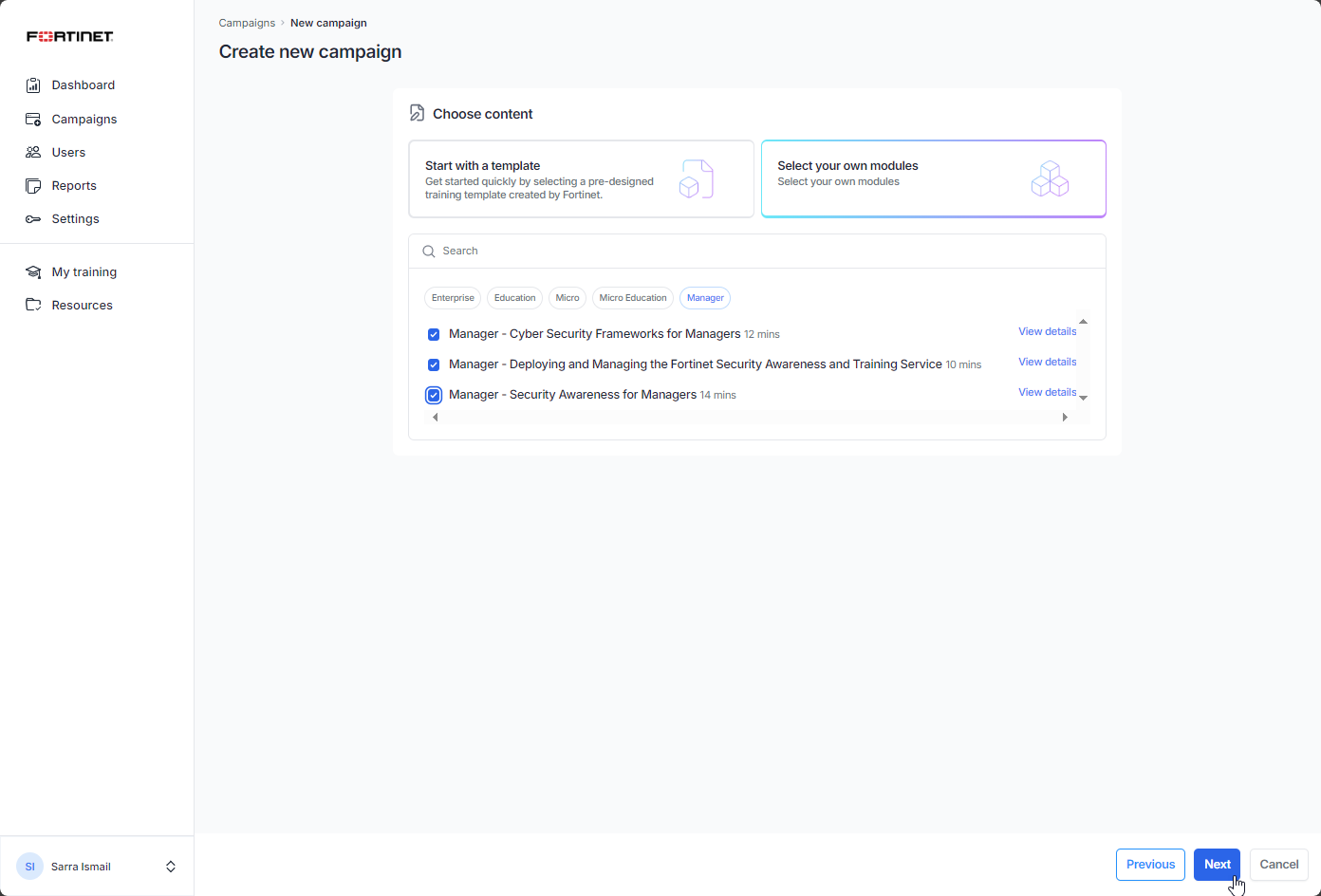Click the Settings key icon

click(33, 219)
